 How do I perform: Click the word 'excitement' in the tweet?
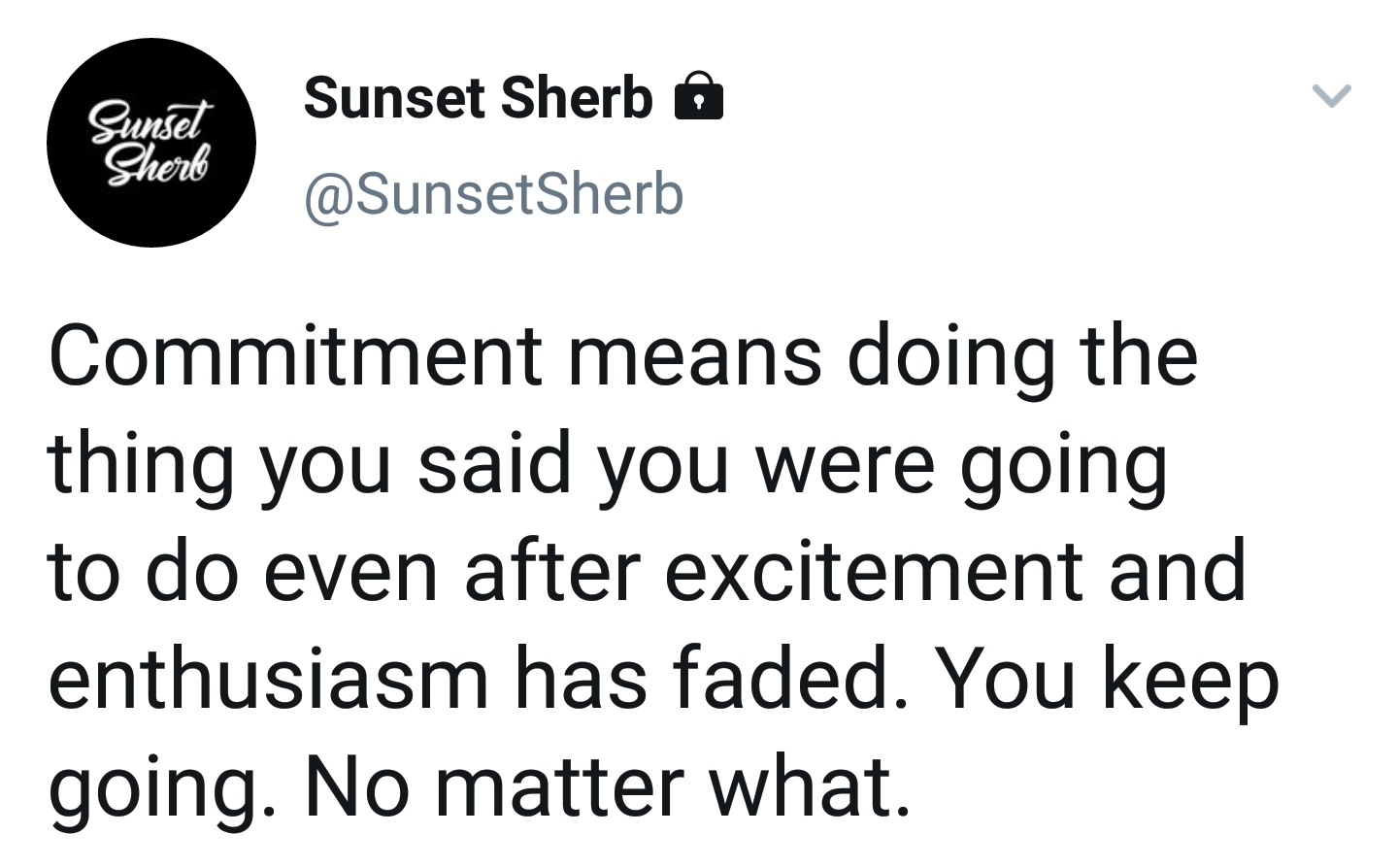(875, 573)
